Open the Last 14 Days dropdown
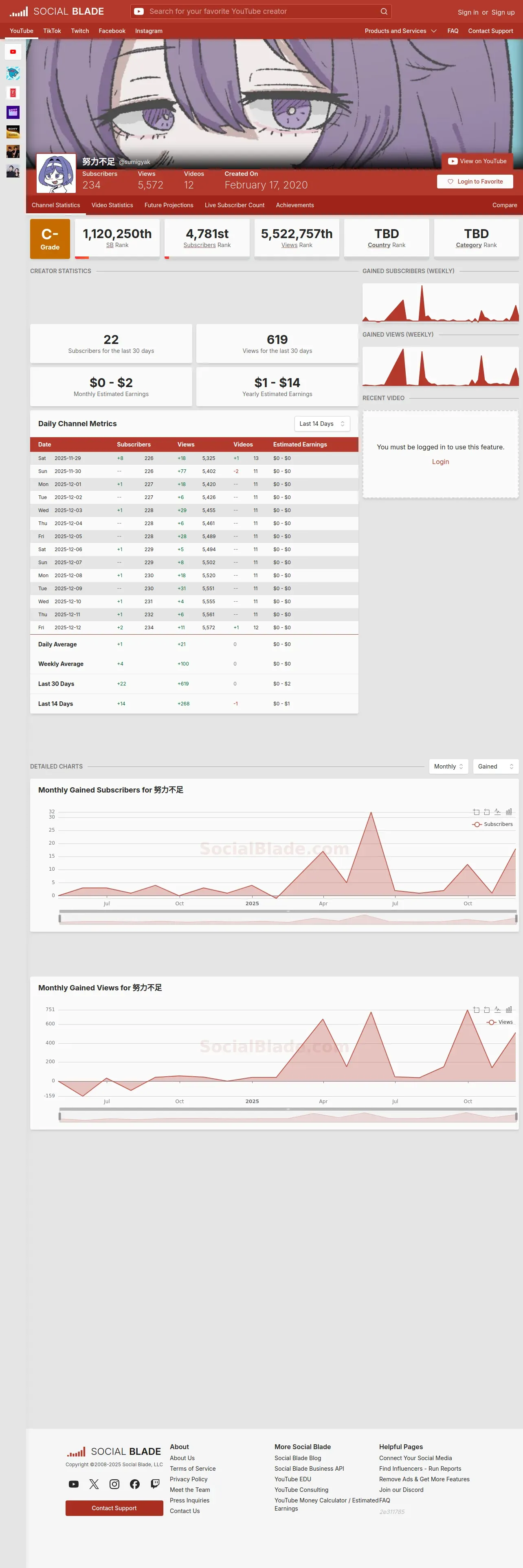The width and height of the screenshot is (523, 1568). [x=322, y=424]
